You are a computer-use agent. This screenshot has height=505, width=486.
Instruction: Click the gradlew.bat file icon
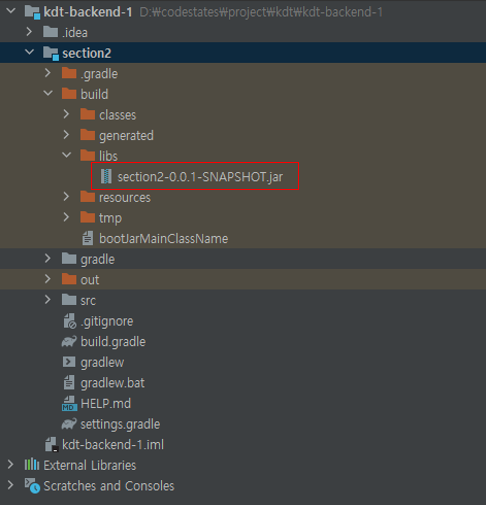[x=69, y=383]
